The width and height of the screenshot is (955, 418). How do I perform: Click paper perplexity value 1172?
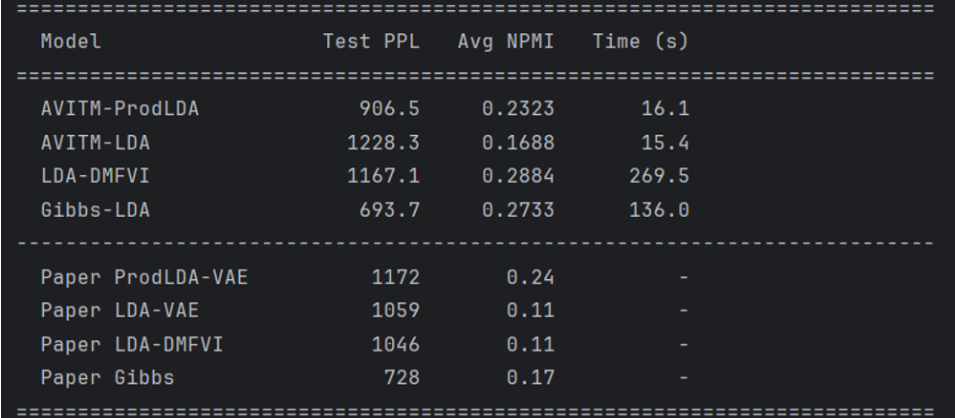[x=395, y=277]
